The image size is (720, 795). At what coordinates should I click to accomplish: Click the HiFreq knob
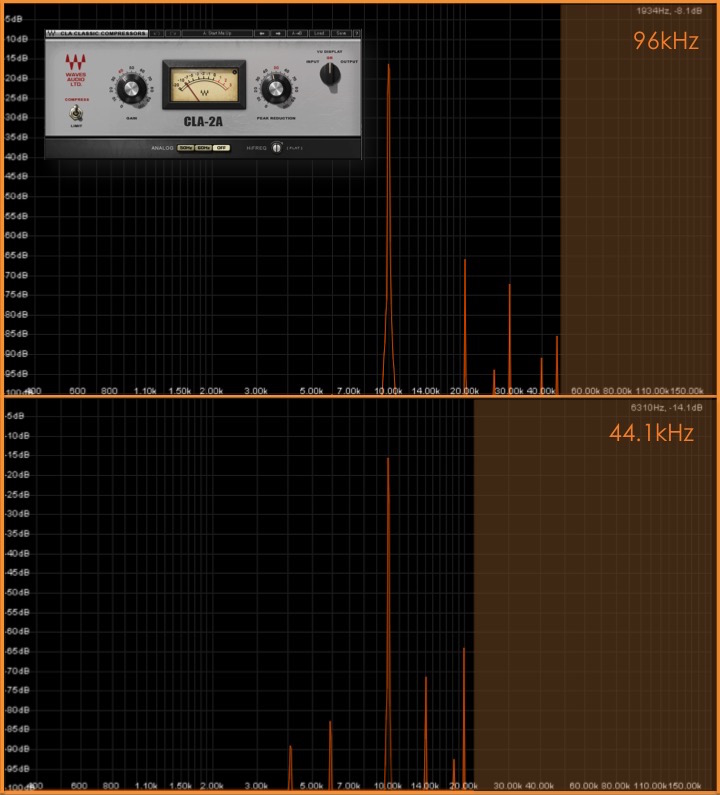(x=276, y=148)
